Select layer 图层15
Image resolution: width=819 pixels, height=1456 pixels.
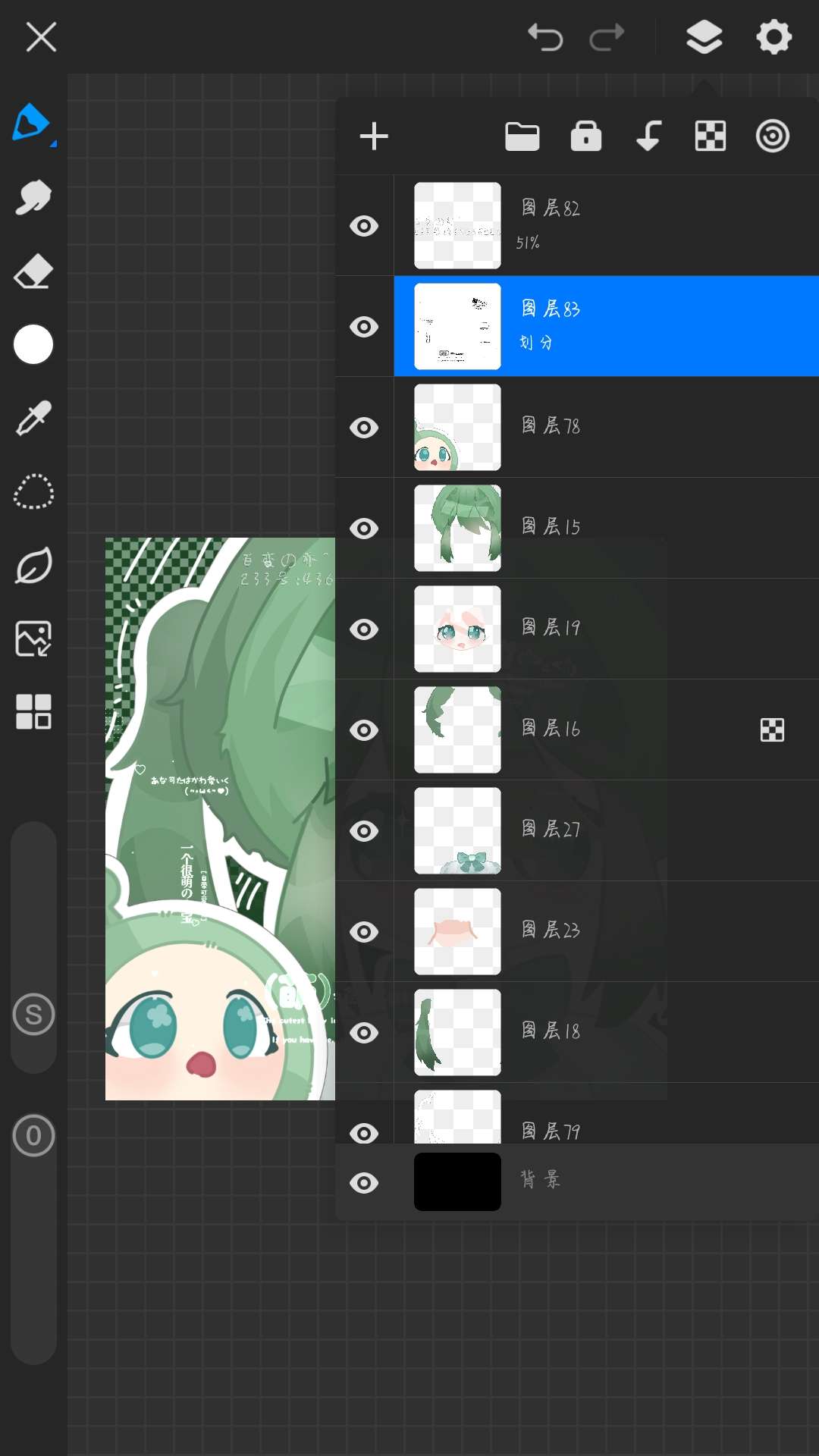point(607,529)
